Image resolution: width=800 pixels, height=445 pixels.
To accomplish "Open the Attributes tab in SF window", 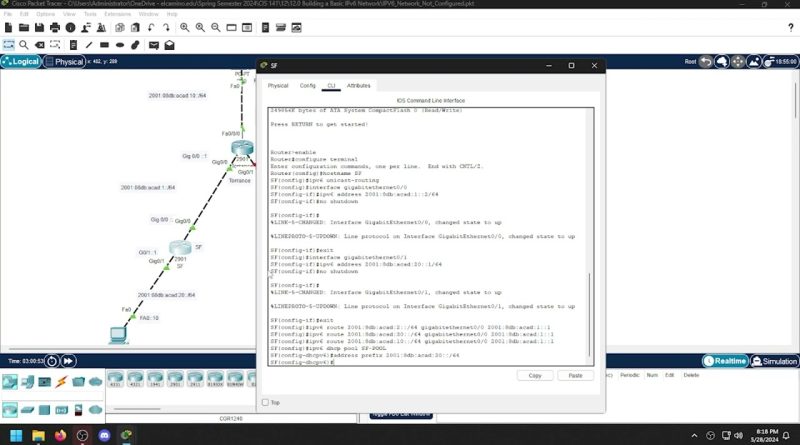I will tap(359, 85).
